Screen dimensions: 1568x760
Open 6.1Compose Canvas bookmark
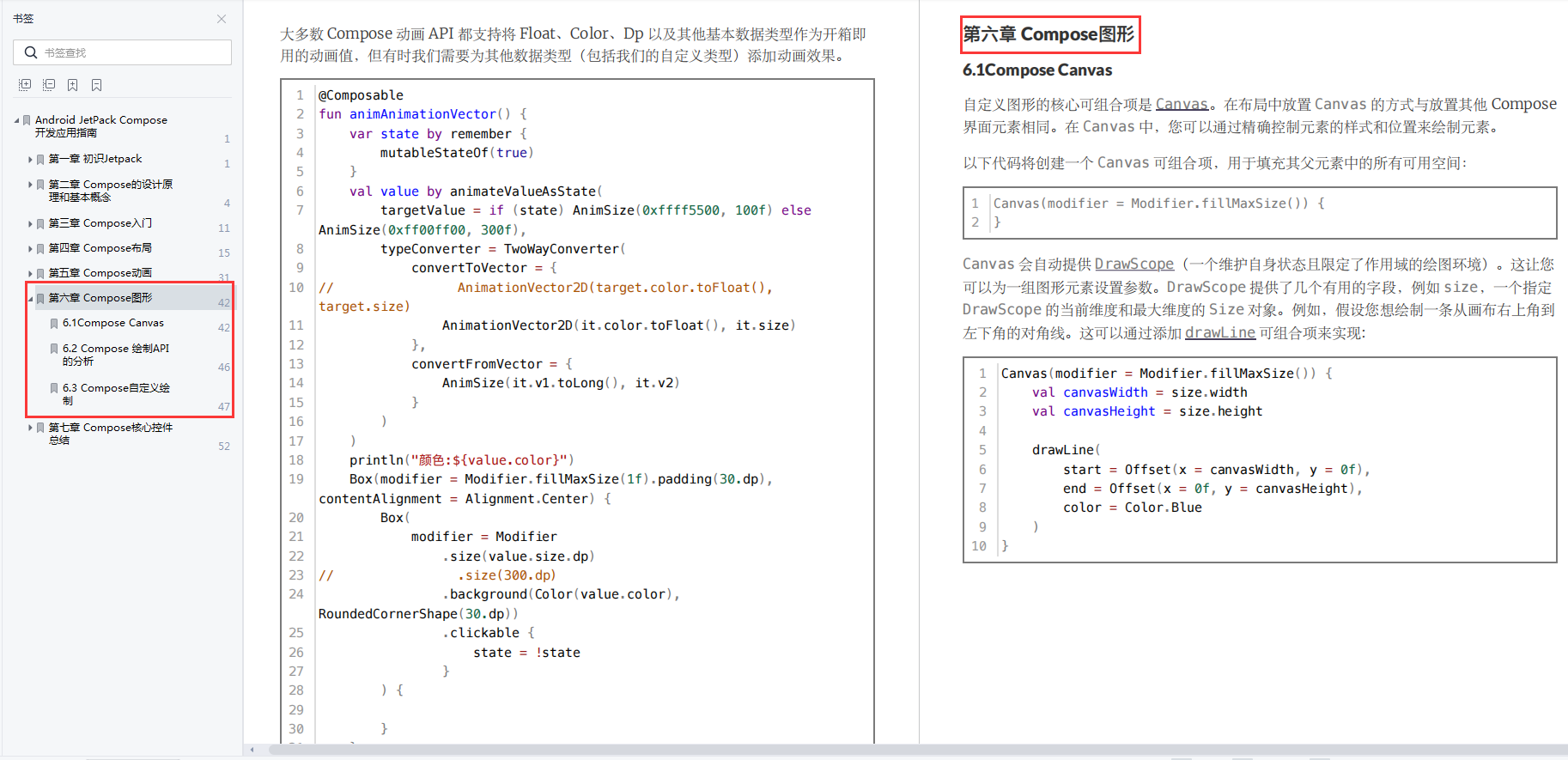pyautogui.click(x=113, y=323)
